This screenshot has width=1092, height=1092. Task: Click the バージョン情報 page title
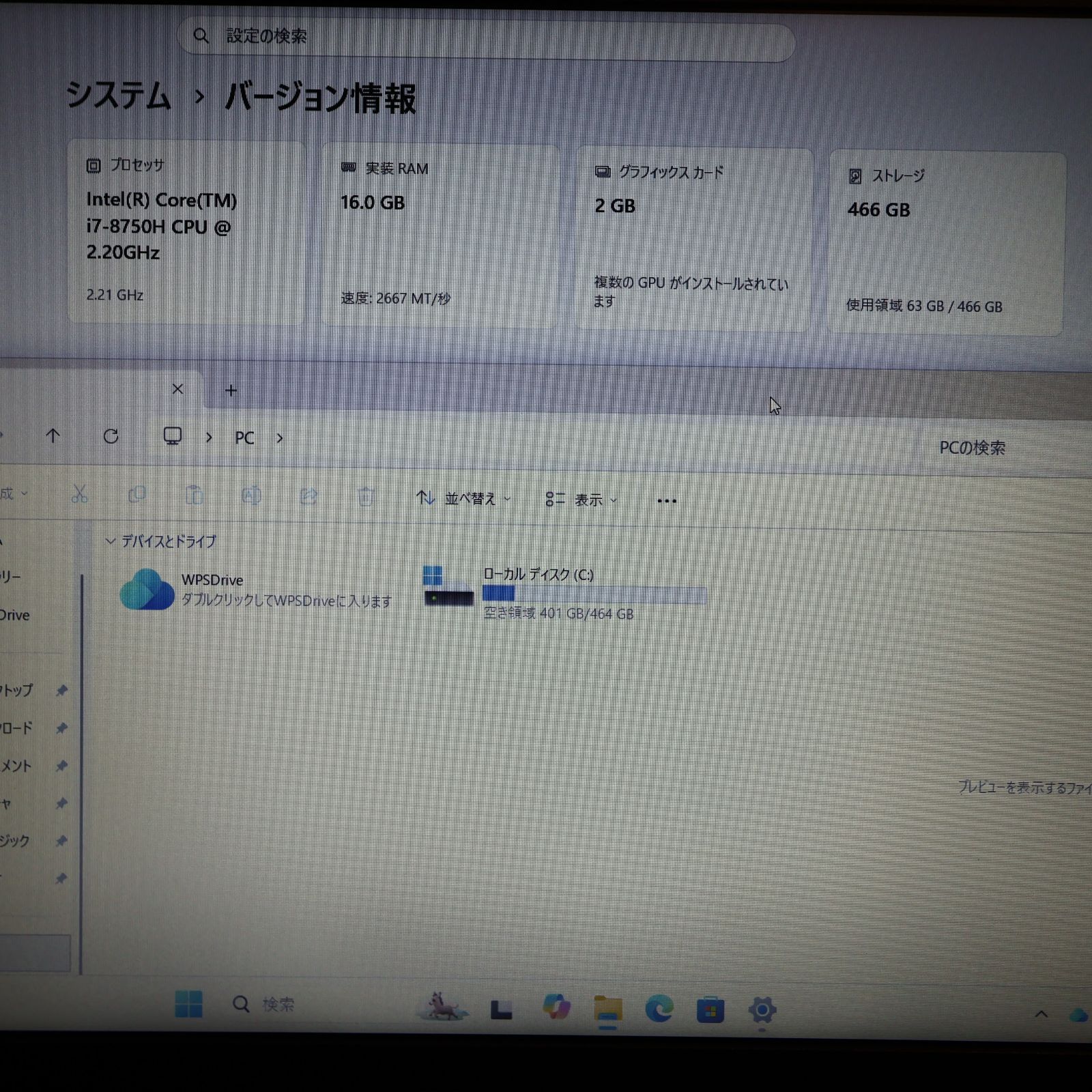pos(320,98)
